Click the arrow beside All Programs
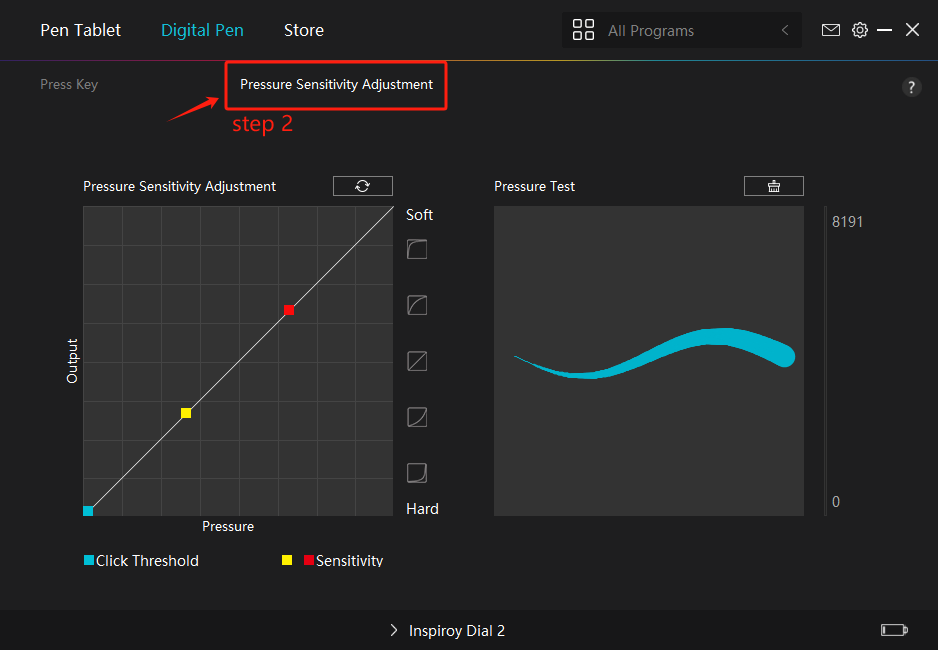This screenshot has height=650, width=938. [x=785, y=31]
